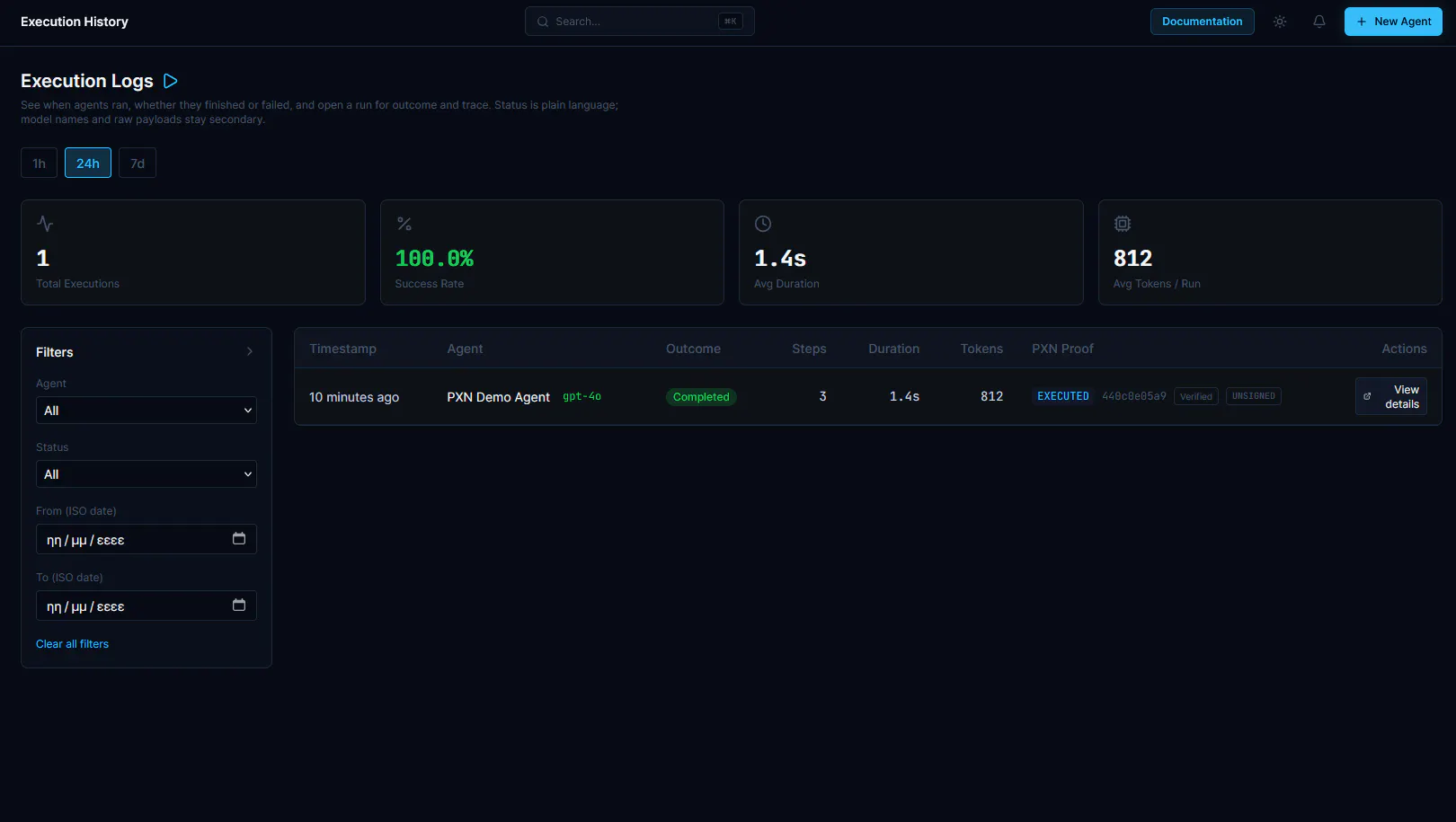Click the chip icon in Avg Tokens card
The image size is (1456, 822).
1123,224
